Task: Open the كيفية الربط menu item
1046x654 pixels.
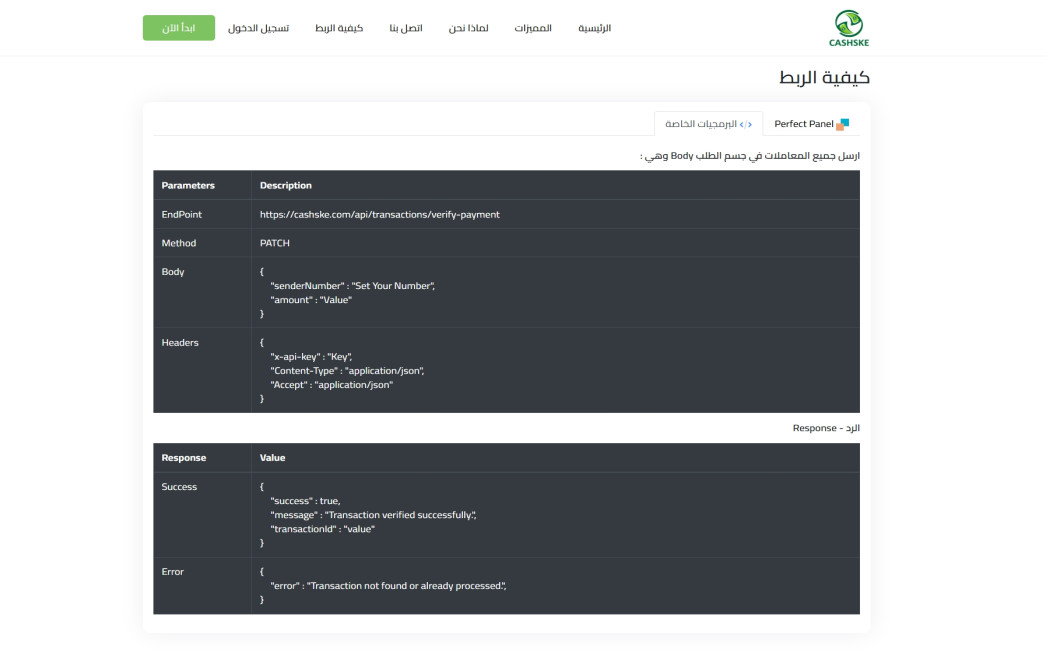Action: (339, 28)
